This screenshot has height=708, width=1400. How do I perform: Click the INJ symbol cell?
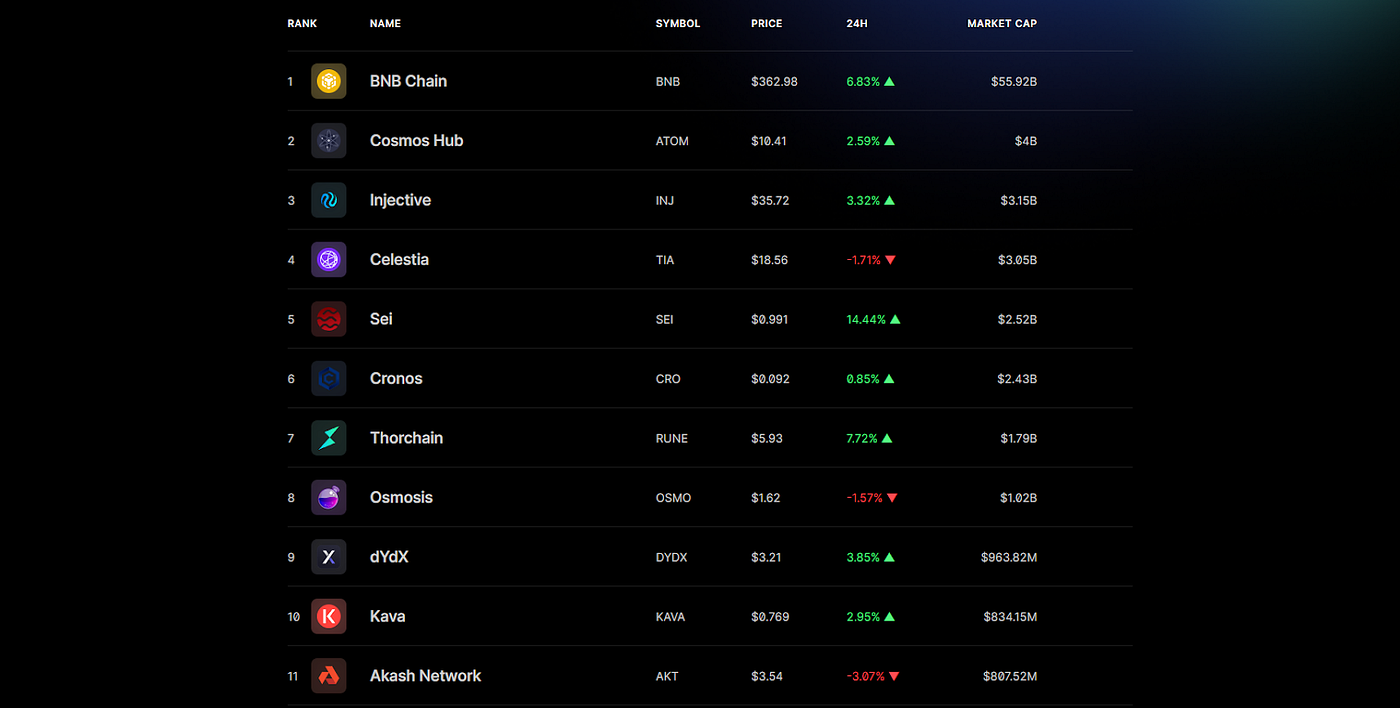click(665, 200)
